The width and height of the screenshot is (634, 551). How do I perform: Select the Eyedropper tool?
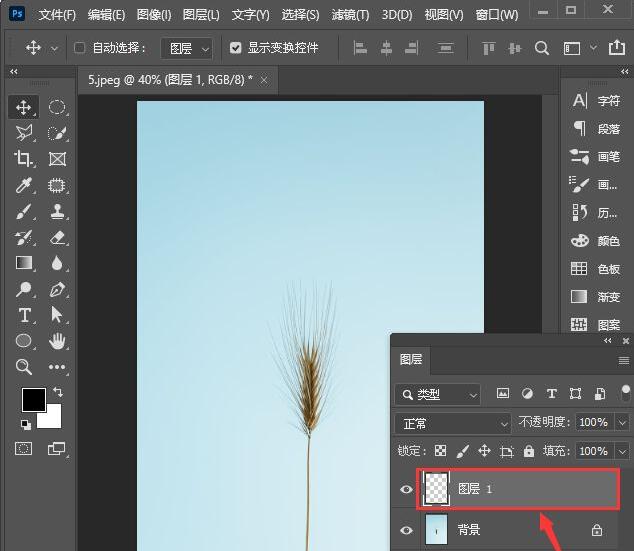point(24,185)
